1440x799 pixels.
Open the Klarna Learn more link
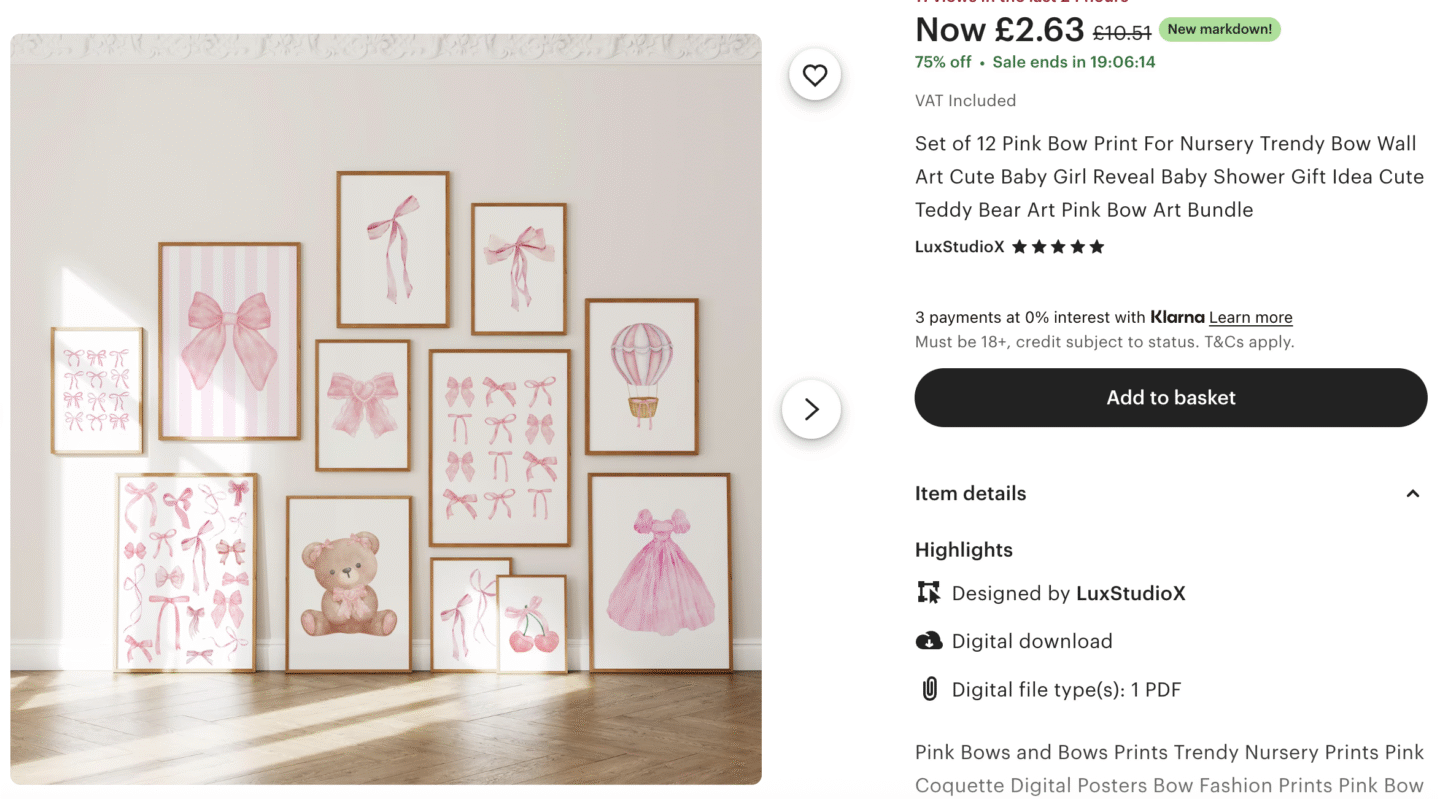1250,318
